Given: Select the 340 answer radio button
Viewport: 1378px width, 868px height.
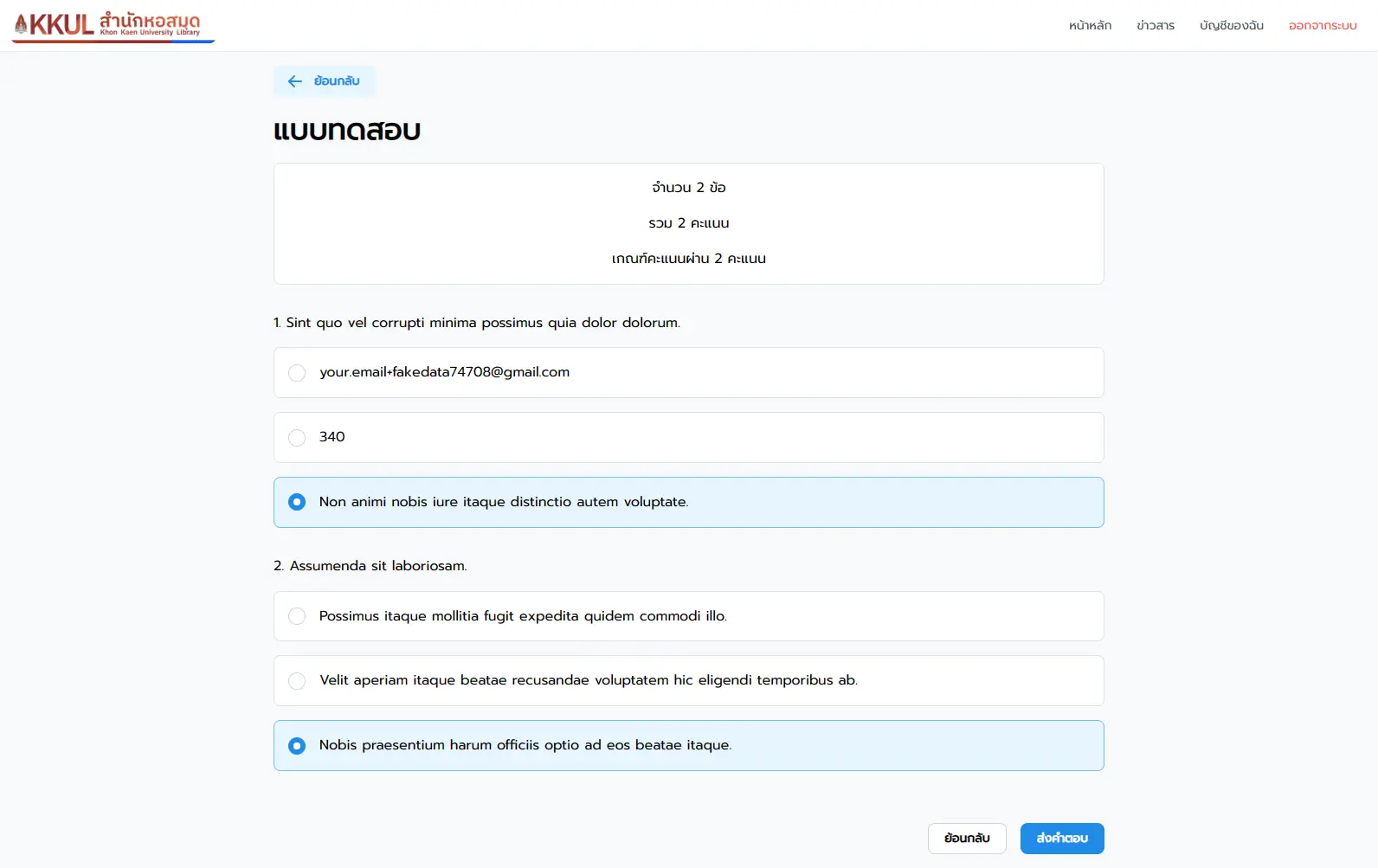Looking at the screenshot, I should click(297, 438).
